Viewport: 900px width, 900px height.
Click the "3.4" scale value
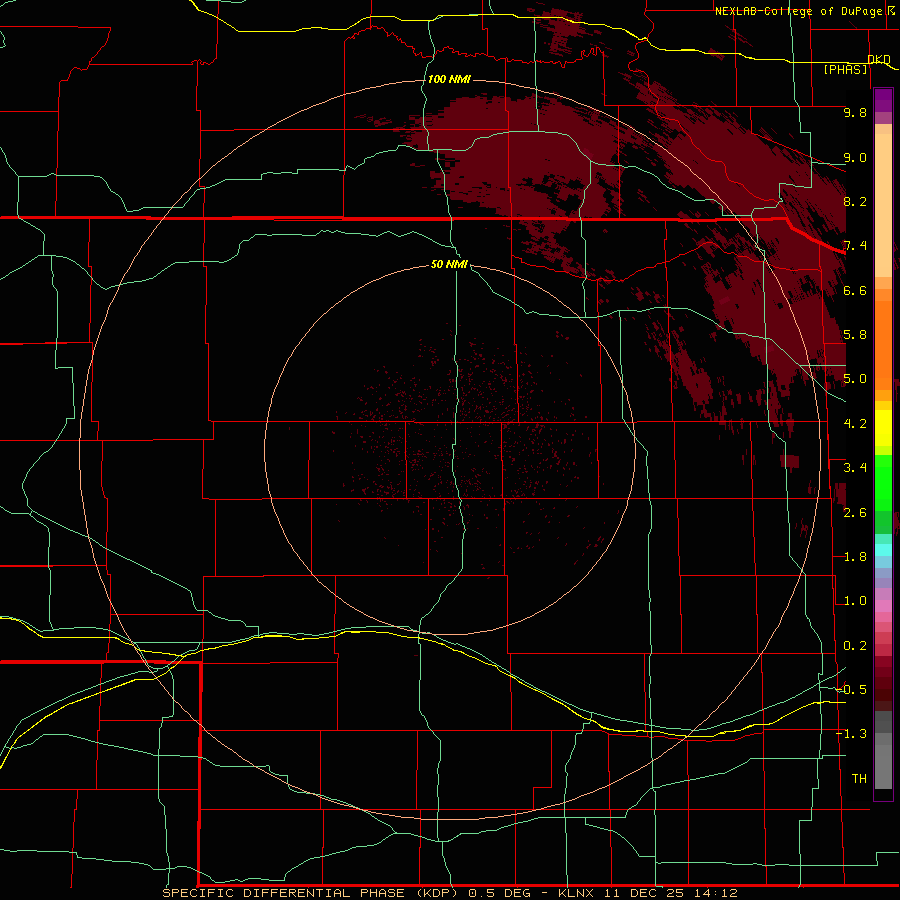click(855, 468)
